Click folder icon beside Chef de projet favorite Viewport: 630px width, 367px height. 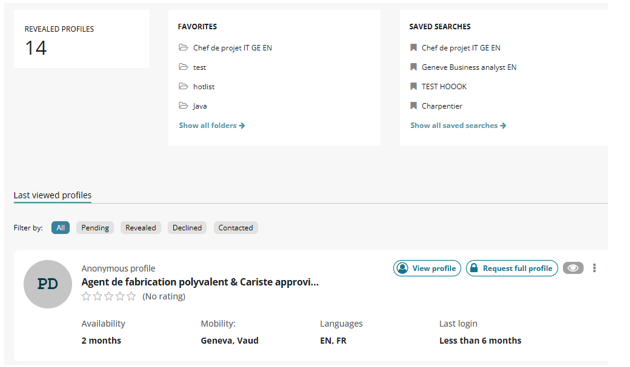(x=183, y=47)
